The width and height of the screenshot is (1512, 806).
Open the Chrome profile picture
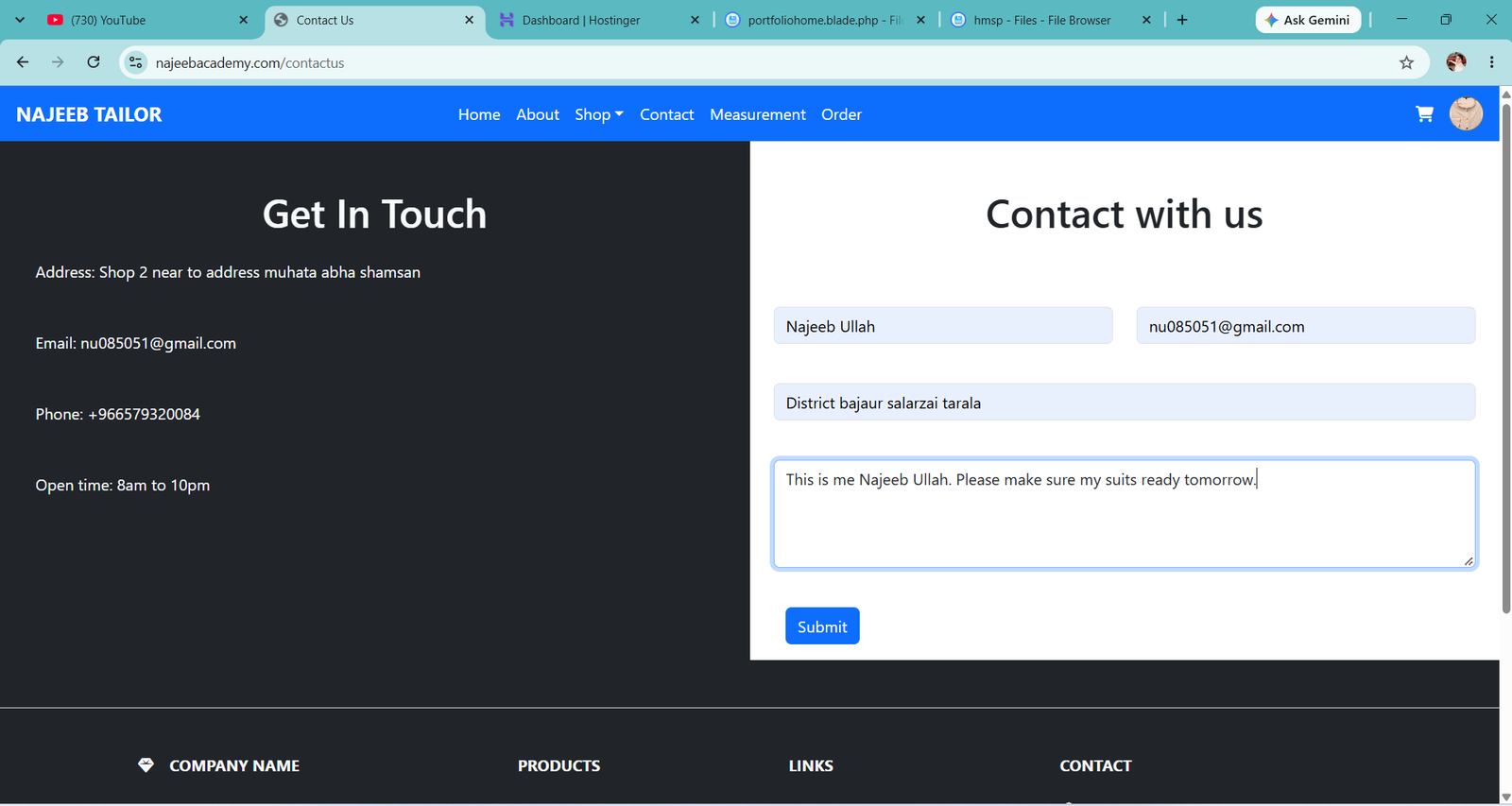1456,62
